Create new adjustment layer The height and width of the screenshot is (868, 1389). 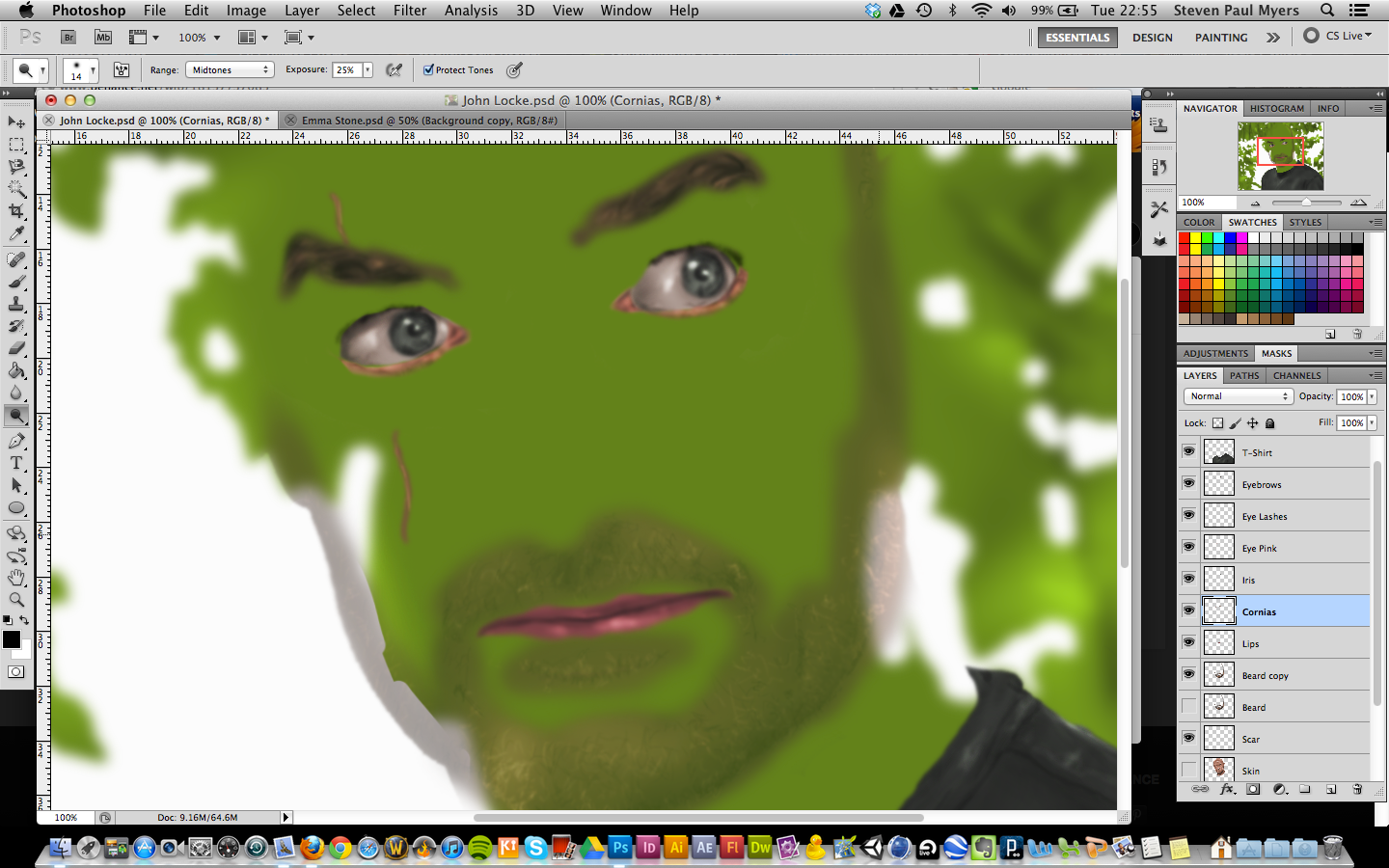coord(1280,789)
